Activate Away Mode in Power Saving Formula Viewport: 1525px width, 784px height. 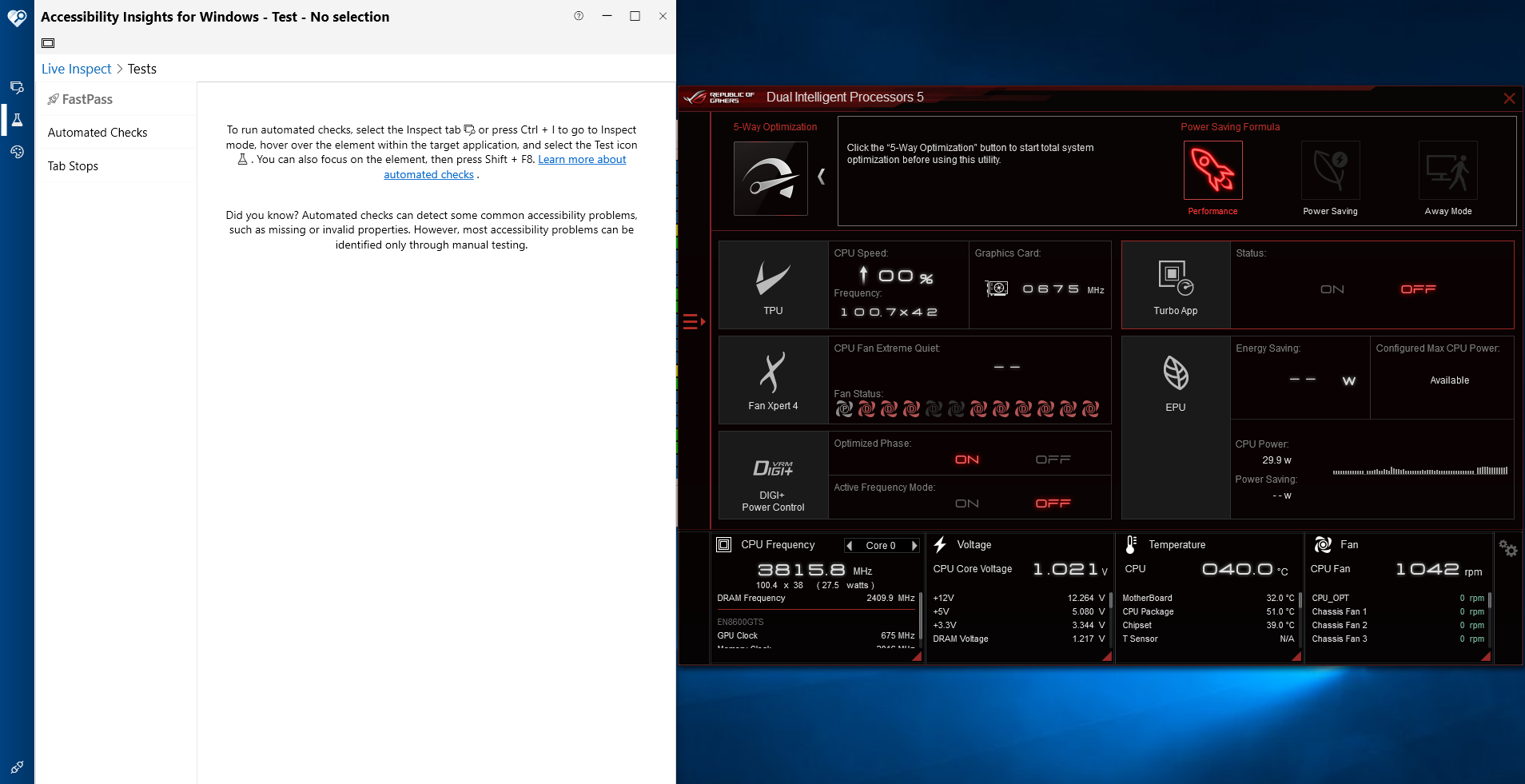pos(1447,170)
